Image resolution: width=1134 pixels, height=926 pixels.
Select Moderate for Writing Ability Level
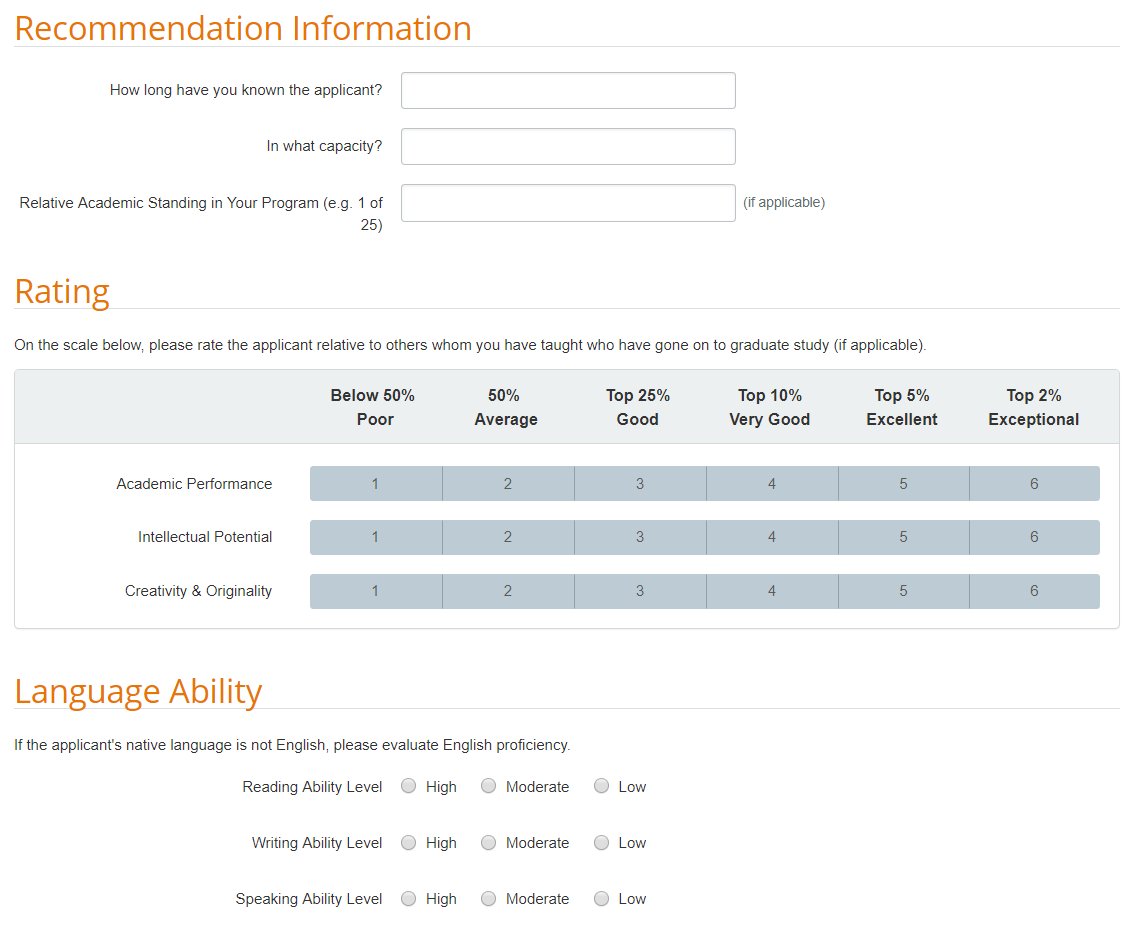pos(489,842)
